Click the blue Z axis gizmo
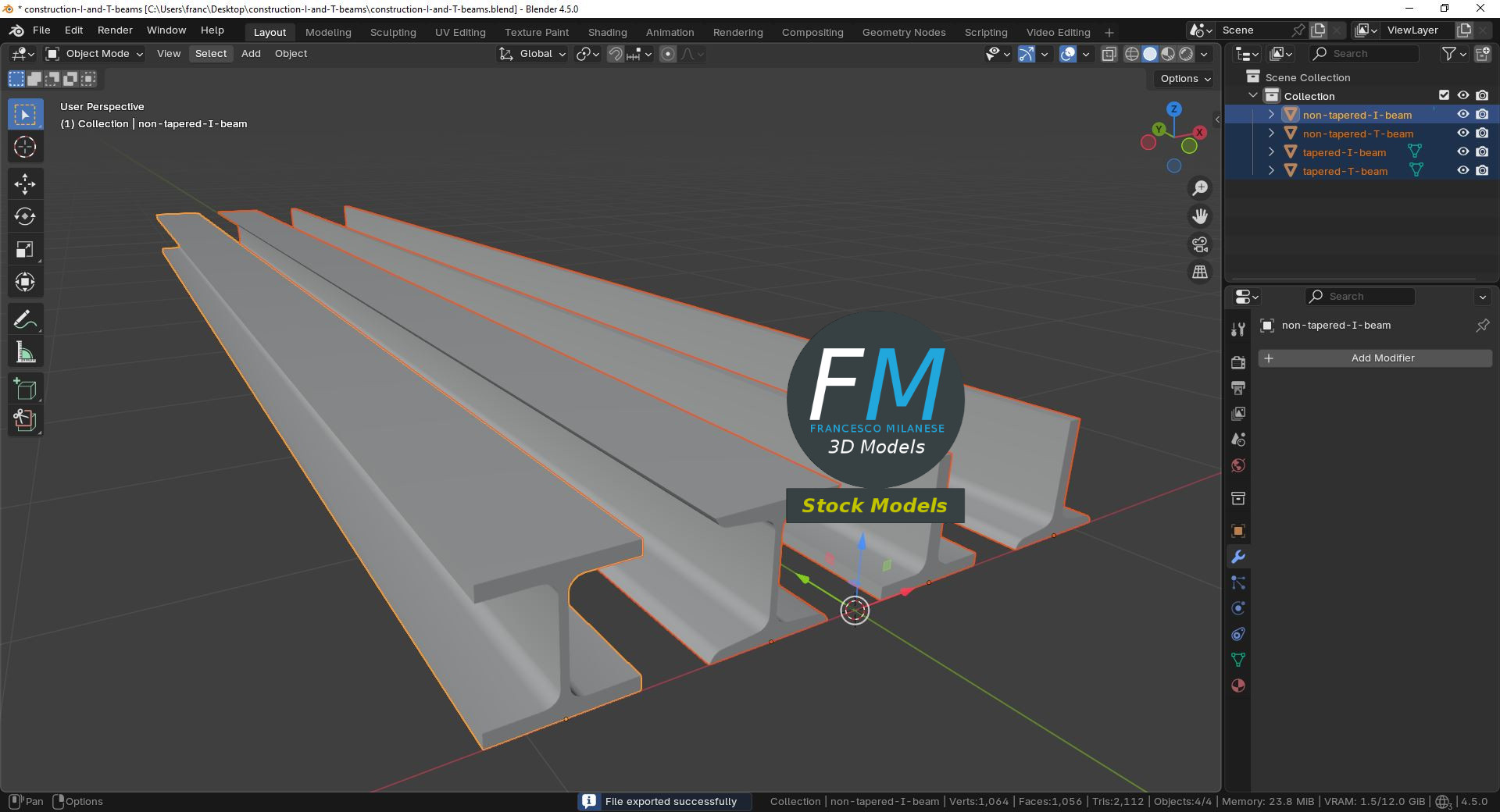Image resolution: width=1500 pixels, height=812 pixels. click(1173, 109)
